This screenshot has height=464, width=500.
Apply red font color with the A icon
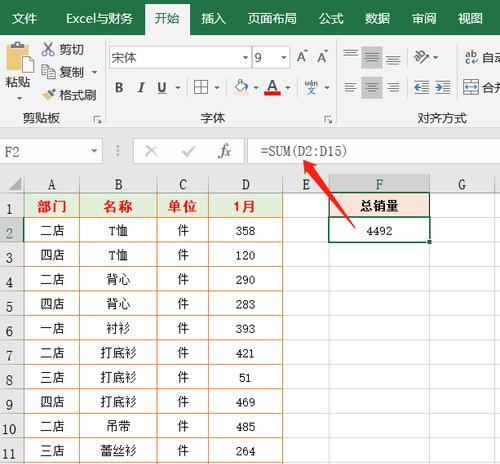tap(272, 87)
